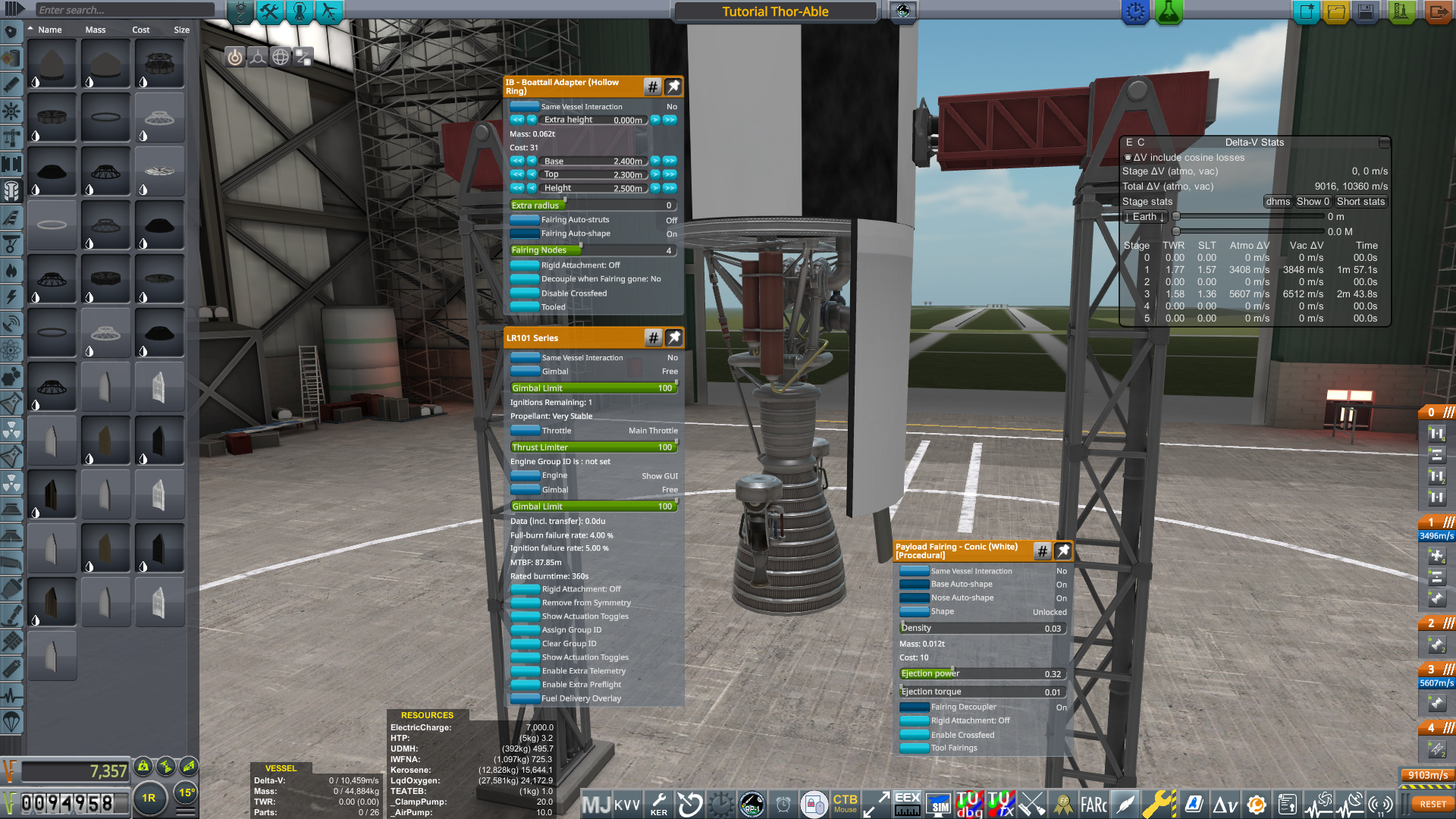Launch the vessel with the green flask button

point(1169,12)
